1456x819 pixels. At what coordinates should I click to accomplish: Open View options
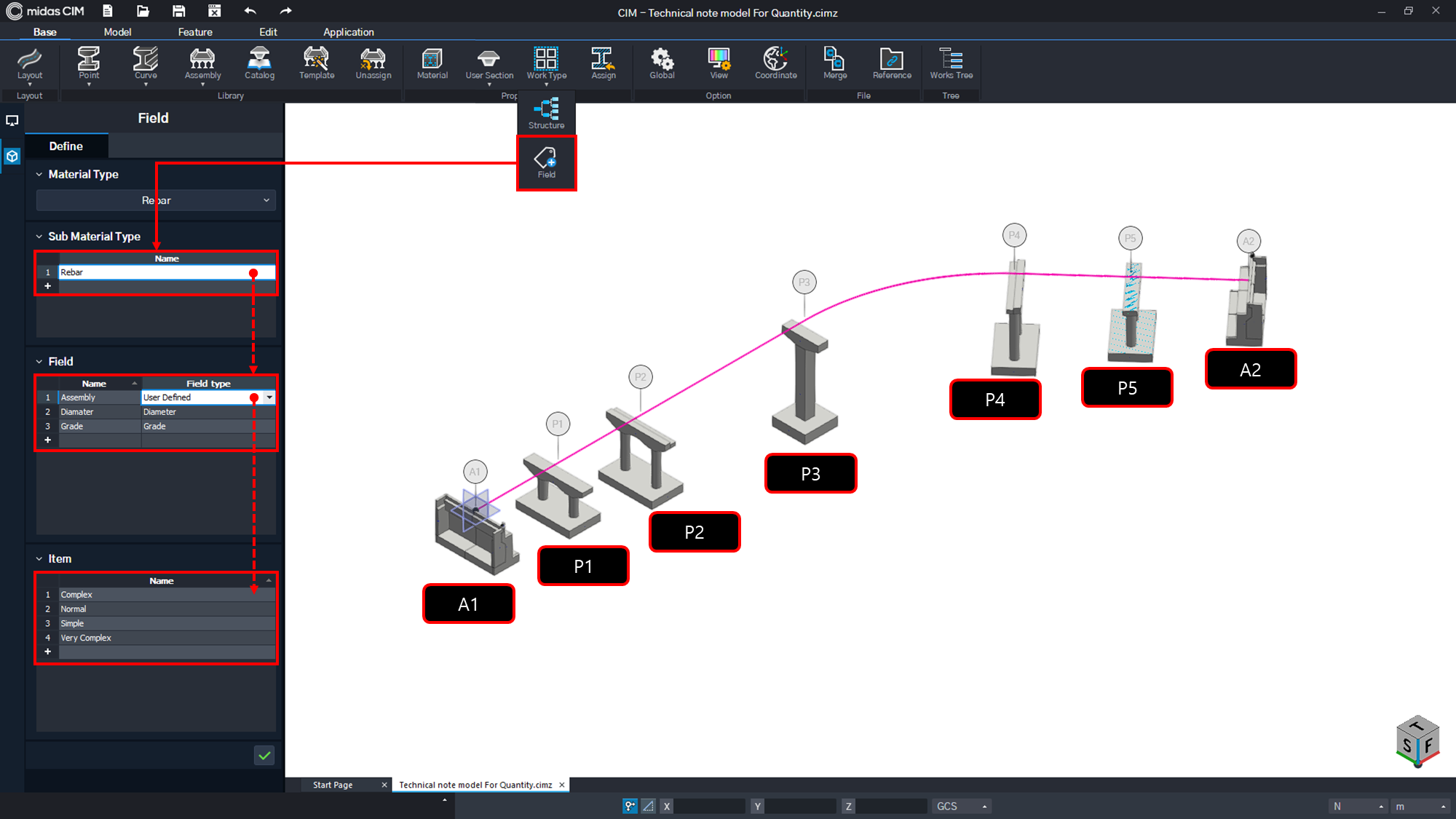tap(719, 64)
